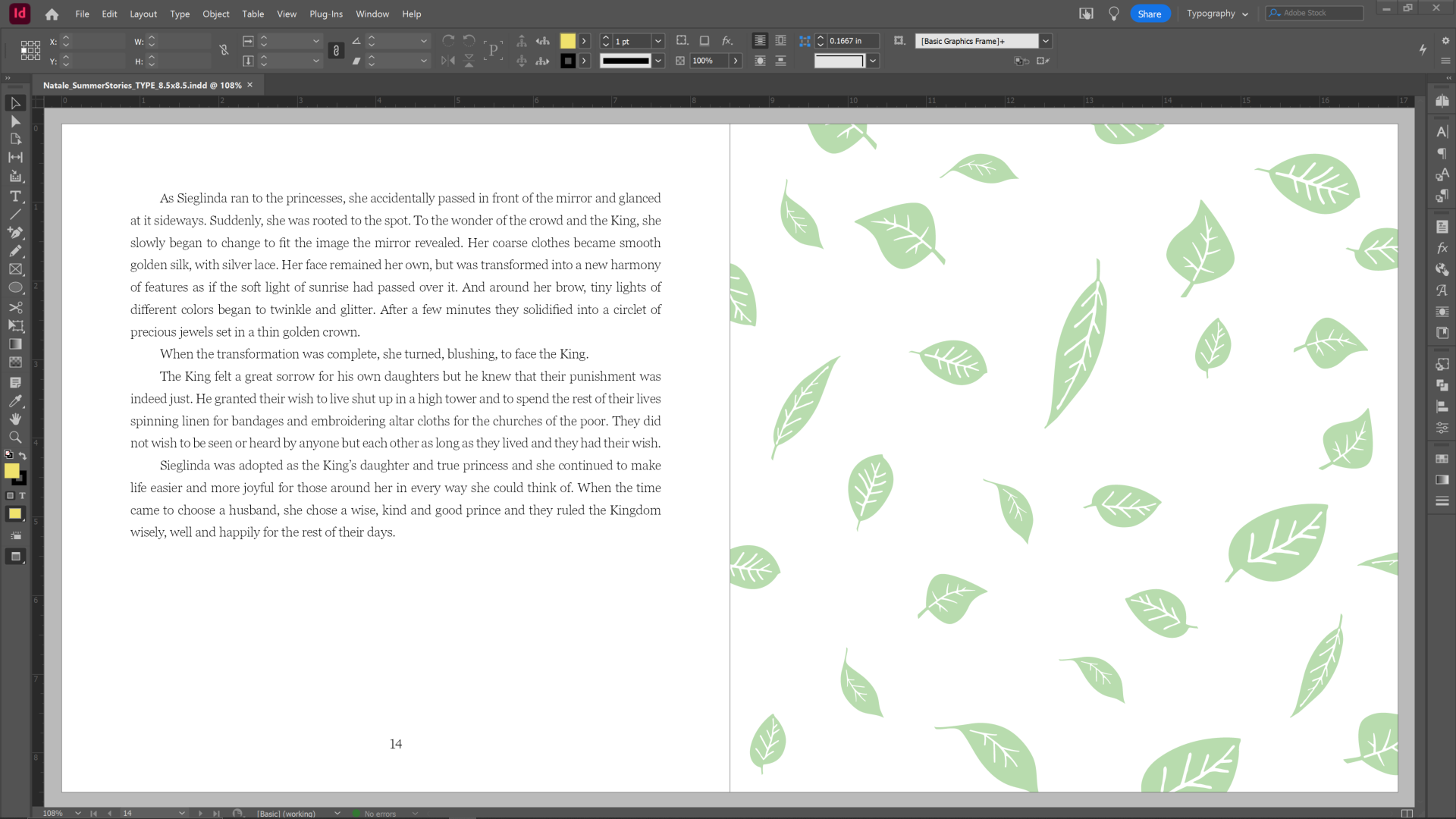Select the Ellipse tool
The width and height of the screenshot is (1456, 819).
tap(15, 288)
